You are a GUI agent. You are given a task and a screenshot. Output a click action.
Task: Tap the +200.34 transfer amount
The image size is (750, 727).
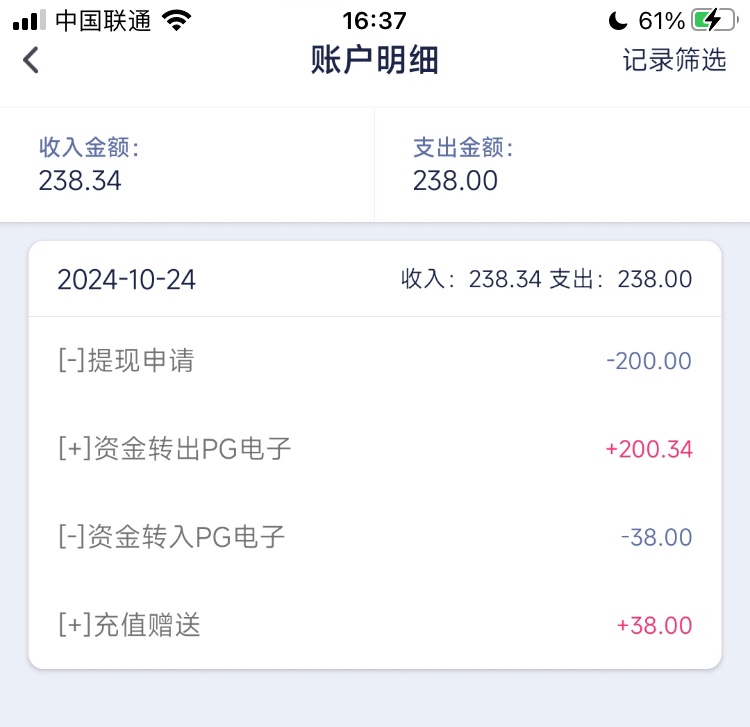coord(648,449)
